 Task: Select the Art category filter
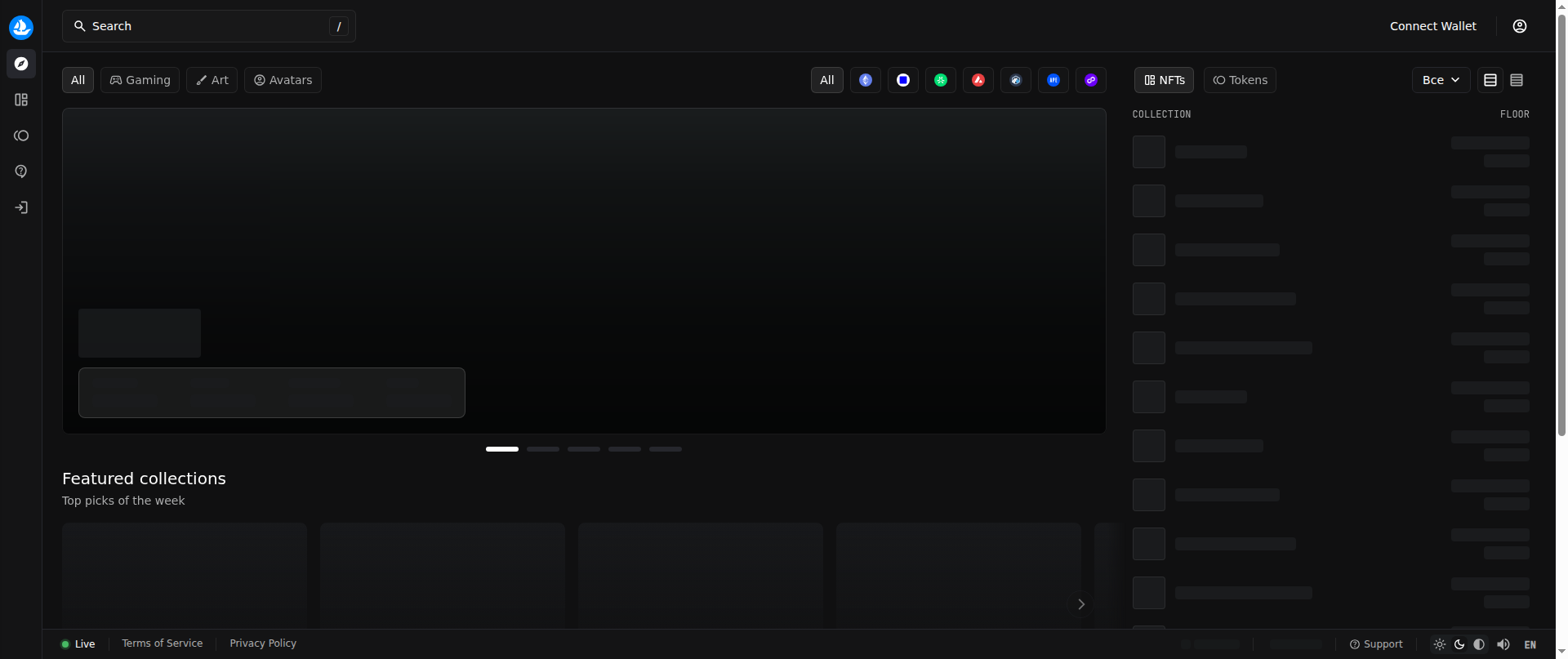click(212, 80)
